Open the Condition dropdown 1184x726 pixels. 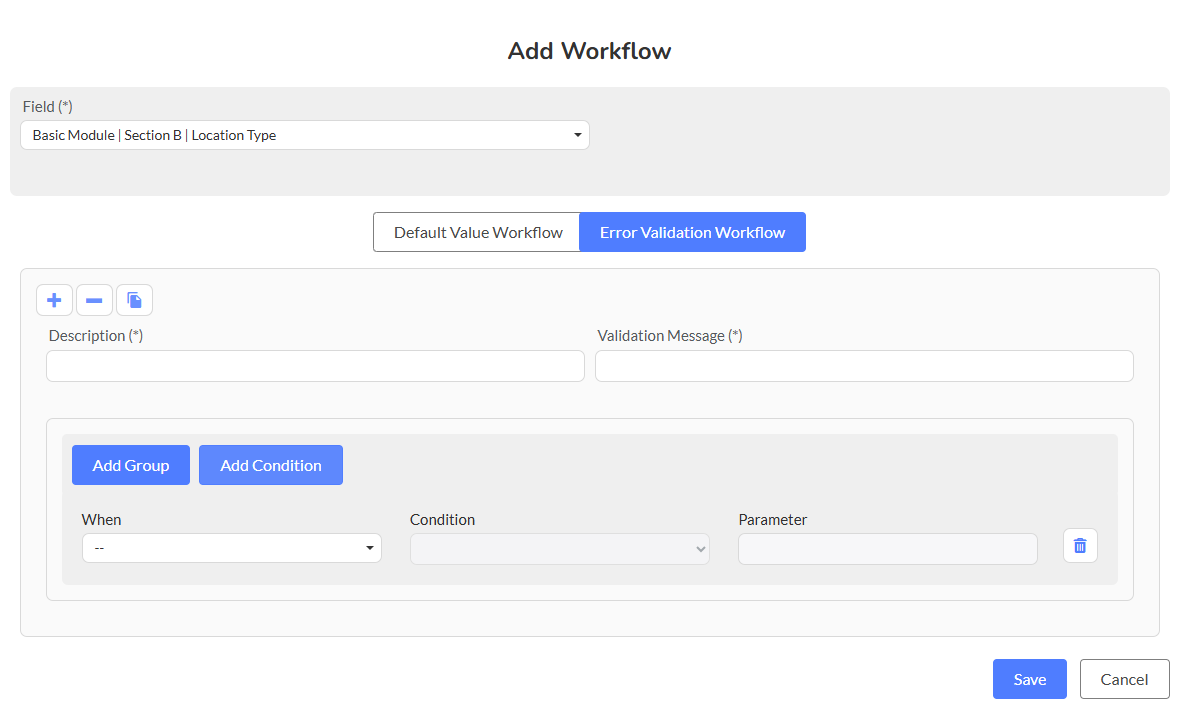559,548
